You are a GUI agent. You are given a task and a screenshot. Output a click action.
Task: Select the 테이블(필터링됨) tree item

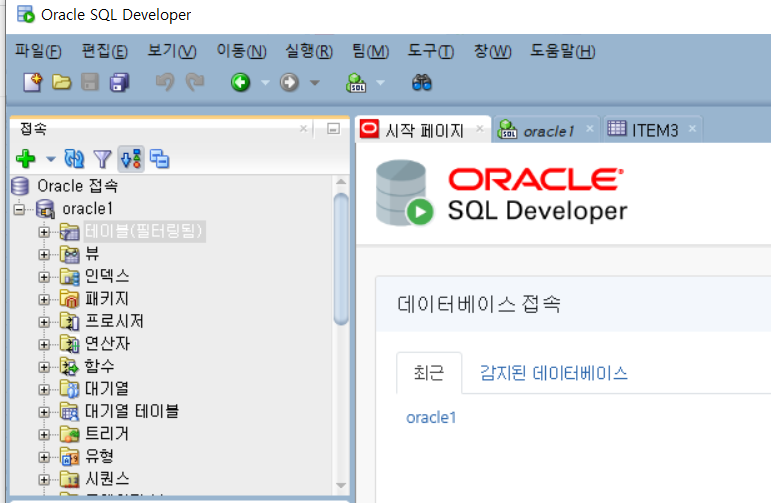(x=144, y=231)
